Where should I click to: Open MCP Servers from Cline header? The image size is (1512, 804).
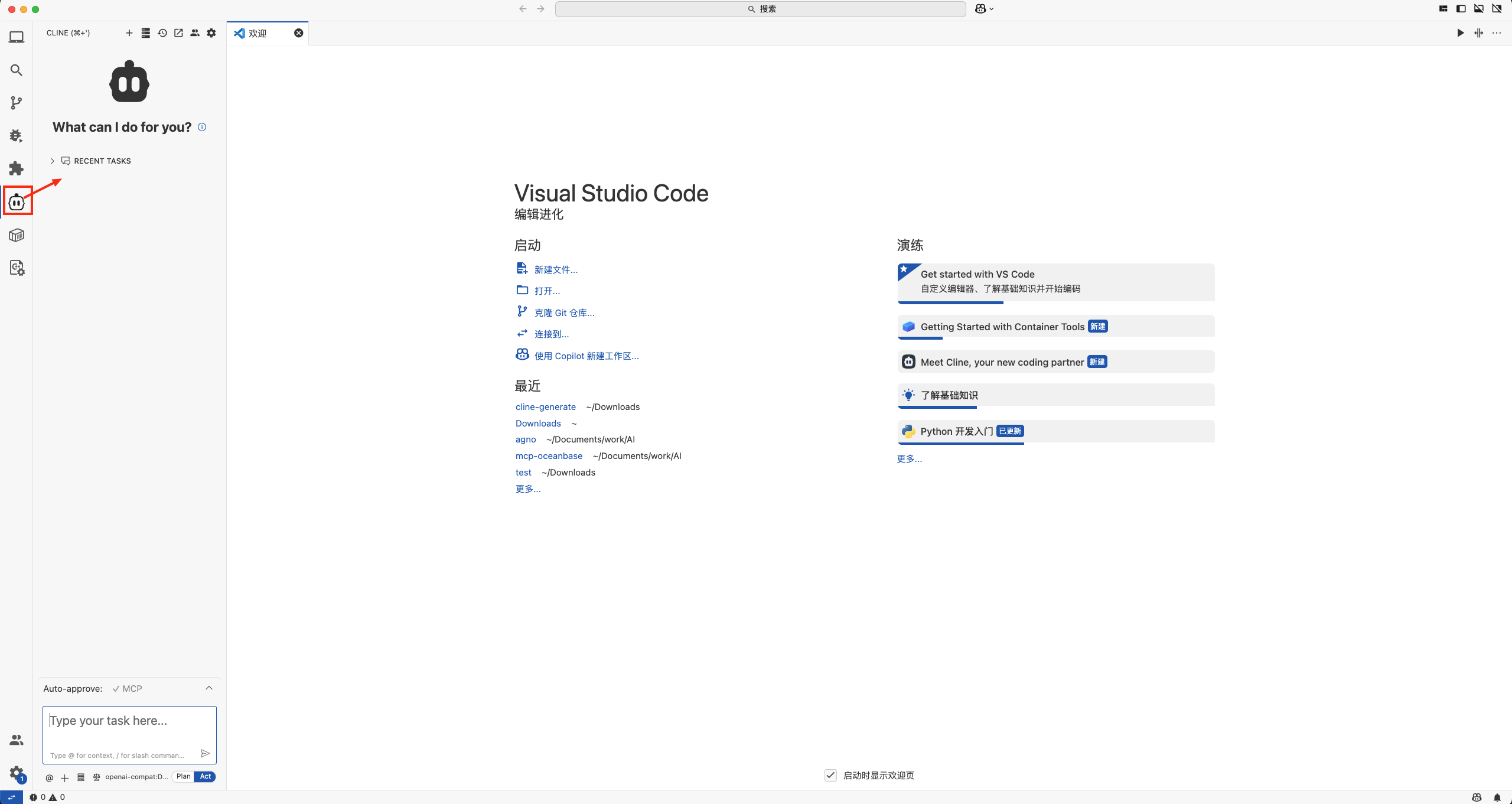click(x=146, y=33)
